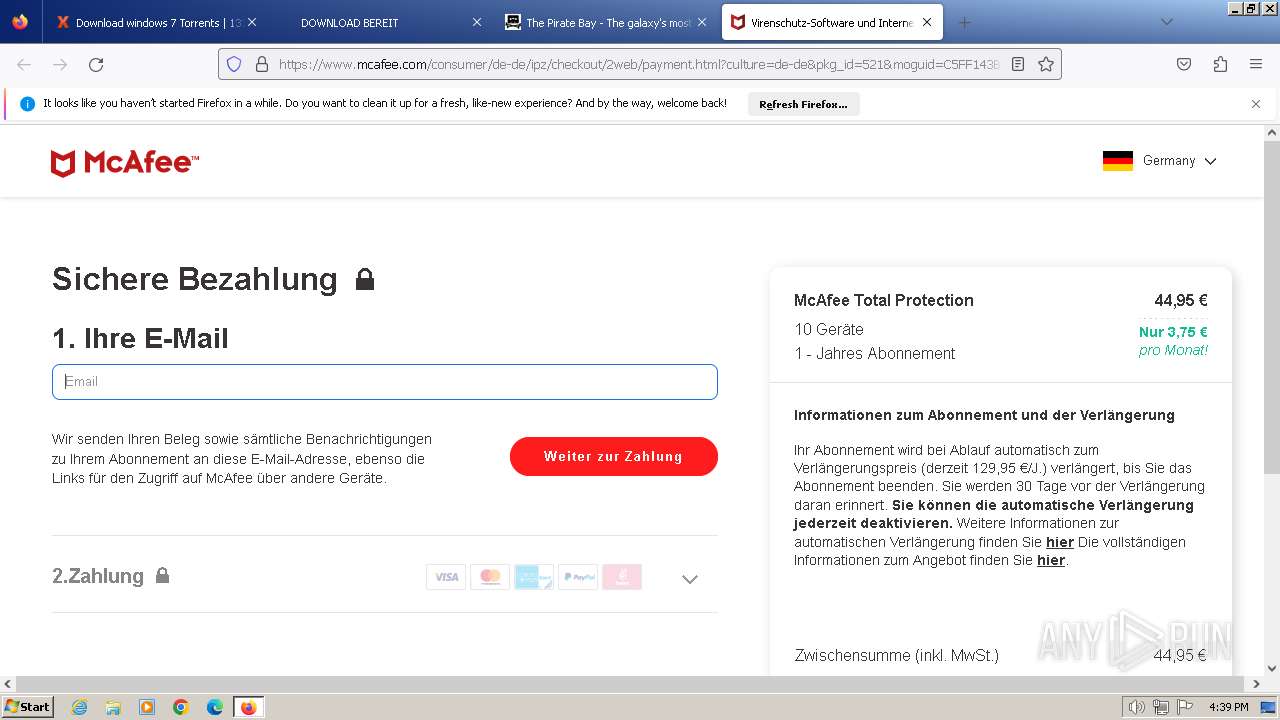The height and width of the screenshot is (720, 1280).
Task: Open Save to Pocket
Action: (1184, 64)
